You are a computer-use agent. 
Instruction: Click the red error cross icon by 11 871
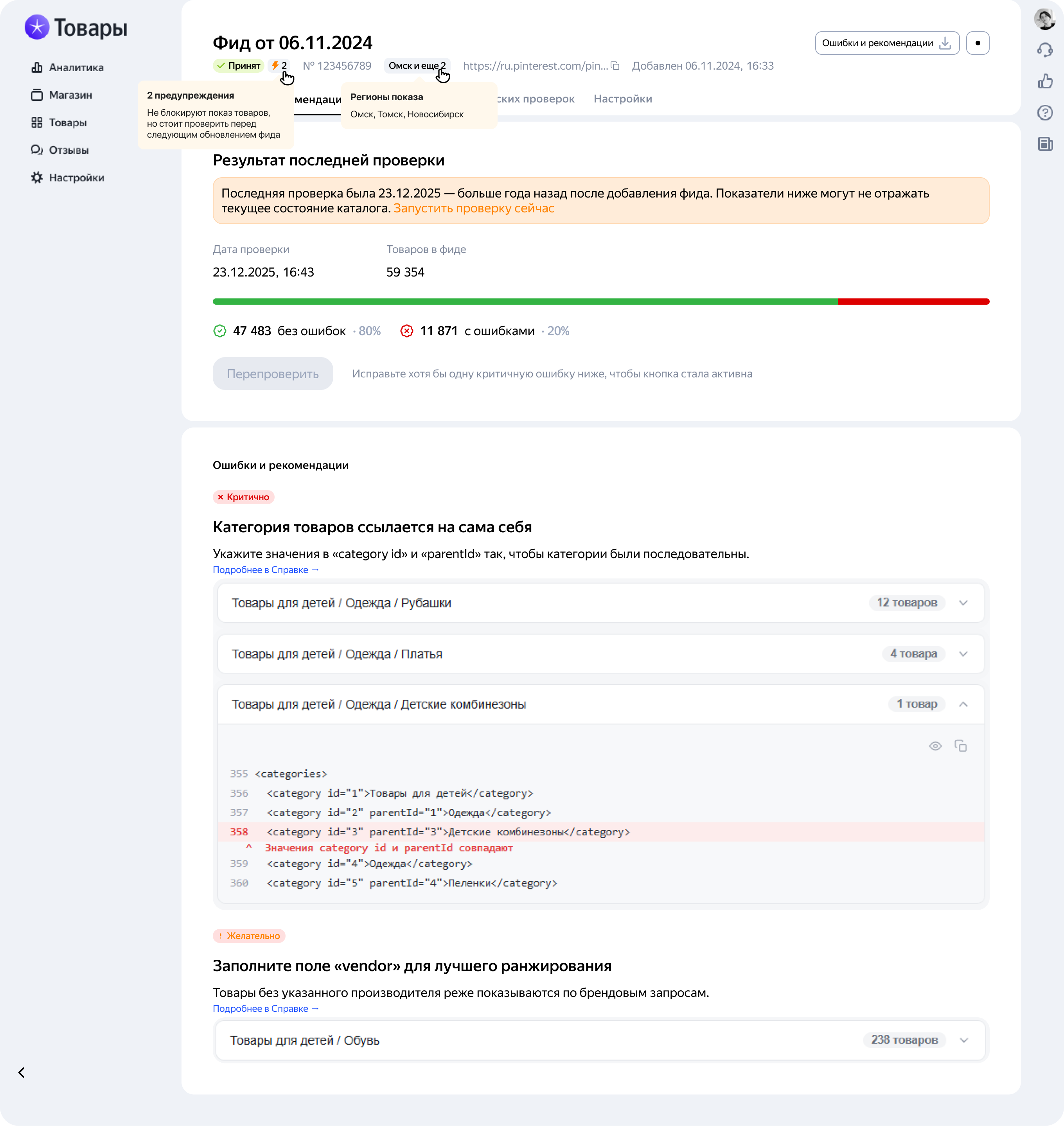point(407,331)
